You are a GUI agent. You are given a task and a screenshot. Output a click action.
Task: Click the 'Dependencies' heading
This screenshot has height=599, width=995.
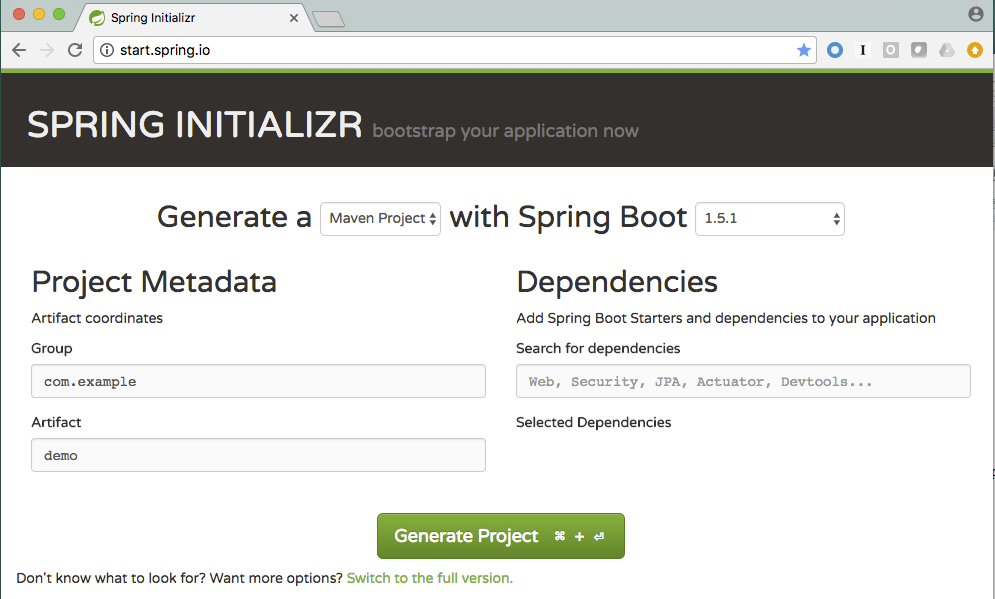[617, 282]
